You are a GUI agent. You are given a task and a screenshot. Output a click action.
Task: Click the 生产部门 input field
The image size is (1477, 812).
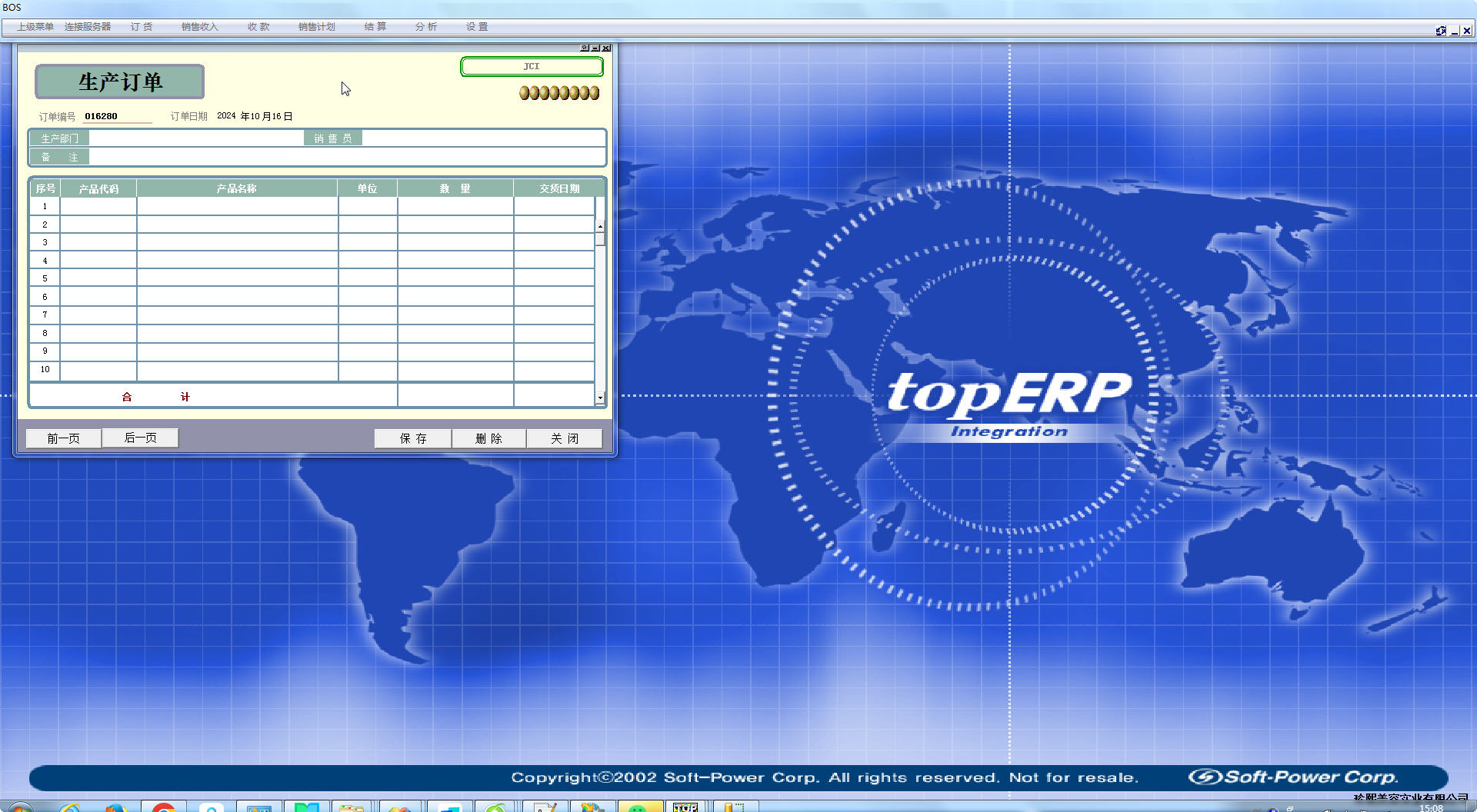coord(196,138)
